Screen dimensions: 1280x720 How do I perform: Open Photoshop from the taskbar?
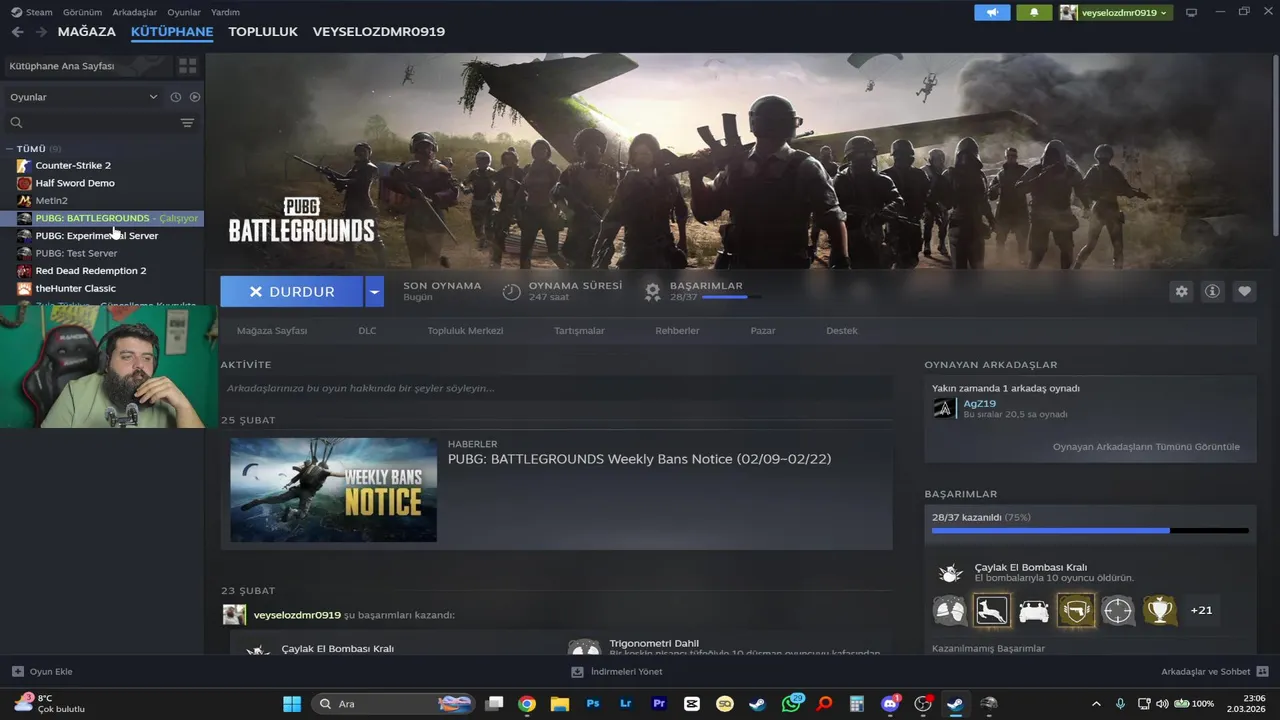[593, 704]
